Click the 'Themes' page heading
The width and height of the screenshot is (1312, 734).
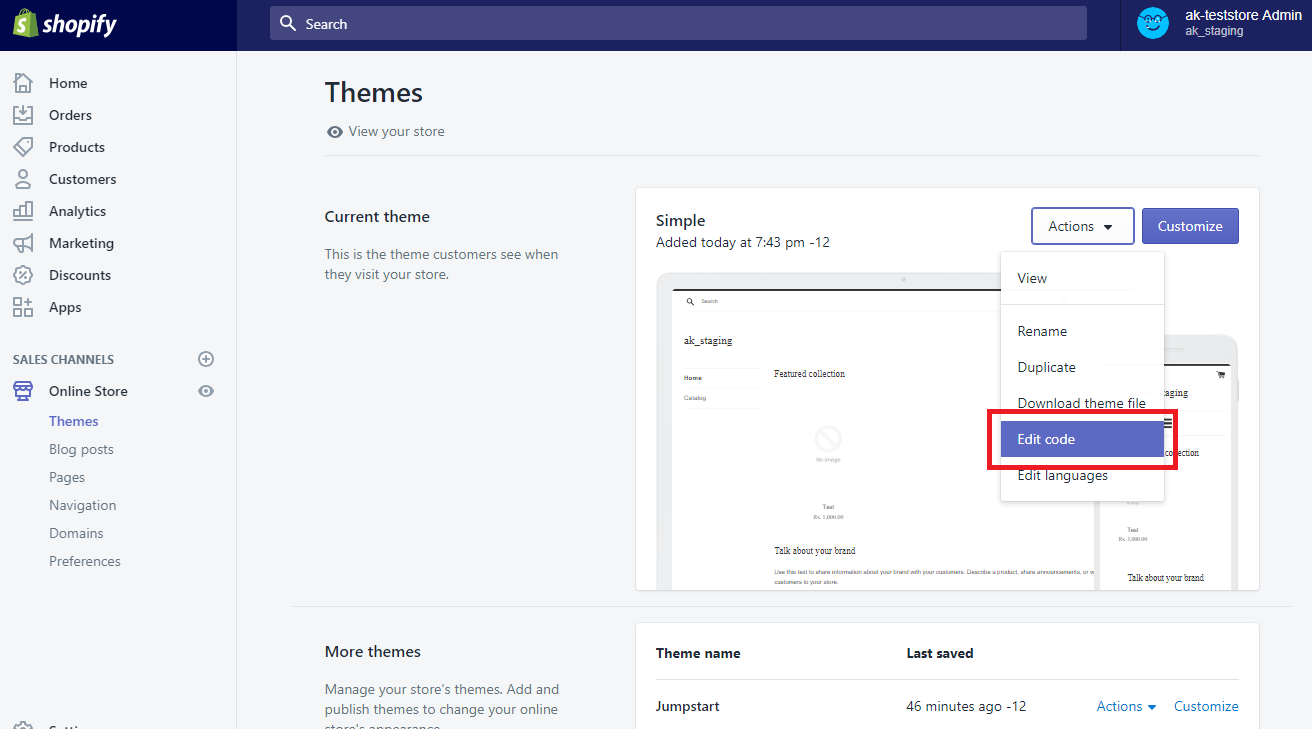pos(374,93)
